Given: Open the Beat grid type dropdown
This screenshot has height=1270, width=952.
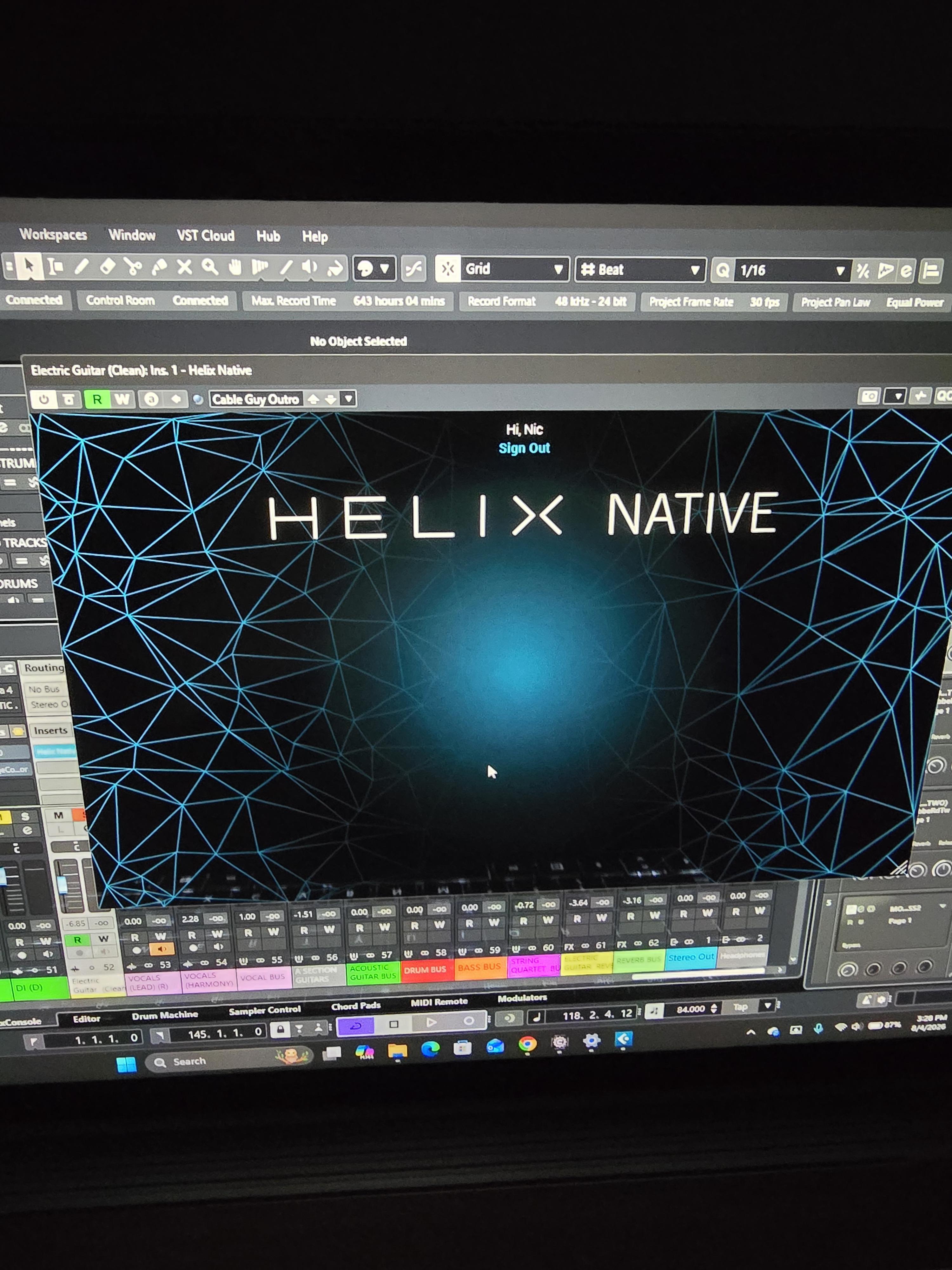Looking at the screenshot, I should 640,269.
